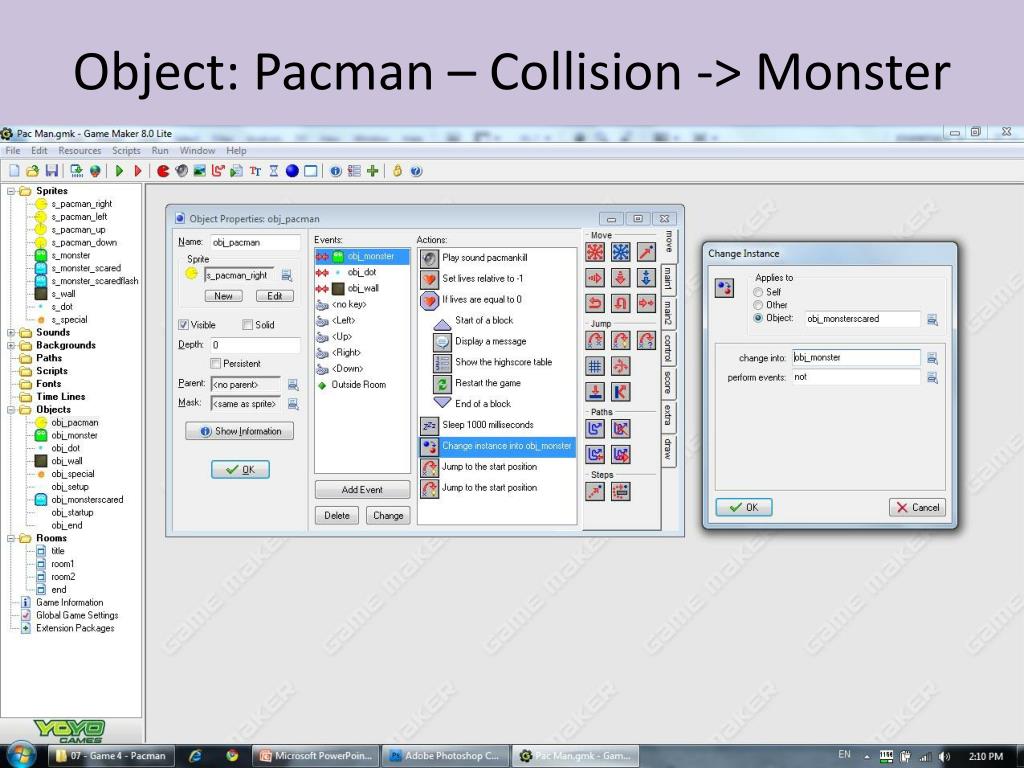
Task: Save the game with the floppy disk icon
Action: click(x=52, y=171)
